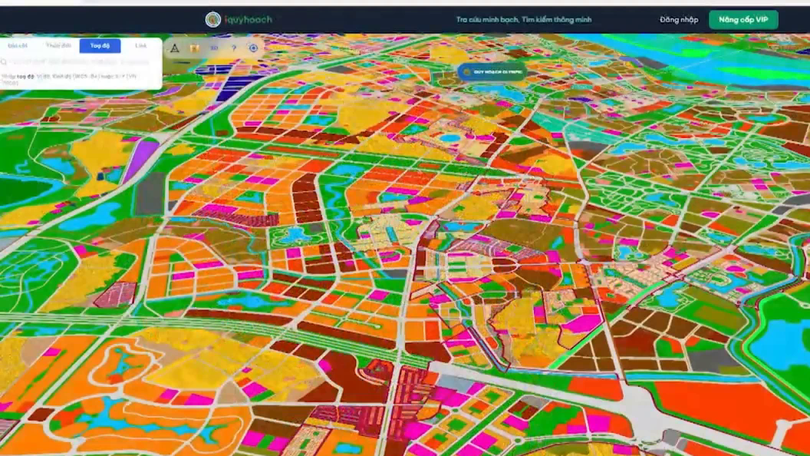Click the triangle compass tool icon
This screenshot has height=456, width=810.
(x=175, y=48)
